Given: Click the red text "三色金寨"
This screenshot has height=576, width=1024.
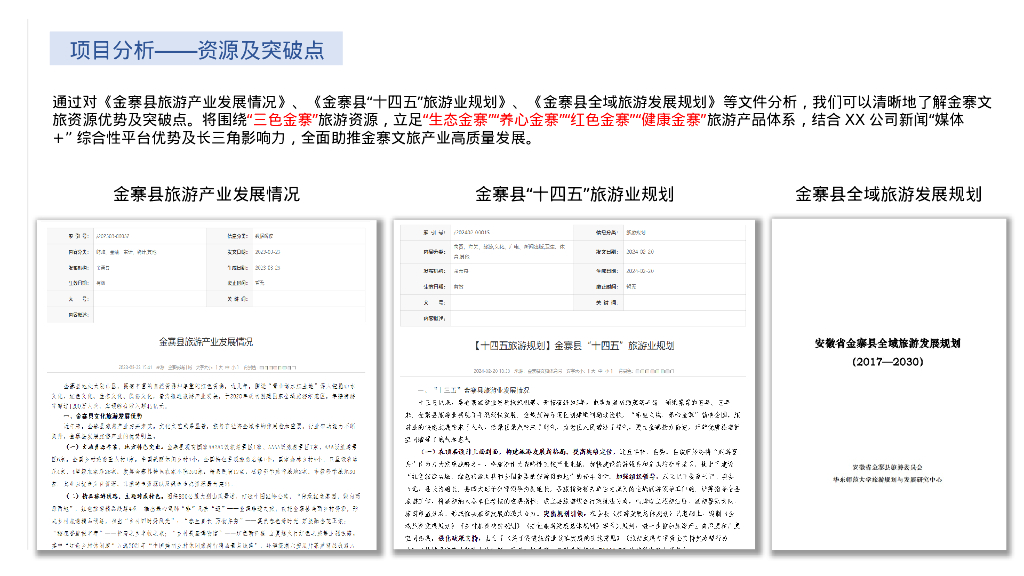Looking at the screenshot, I should (x=282, y=120).
